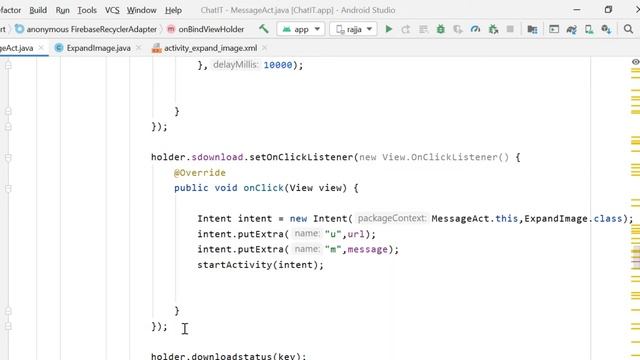Run the app with green play button
Image resolution: width=640 pixels, height=360 pixels.
point(389,29)
